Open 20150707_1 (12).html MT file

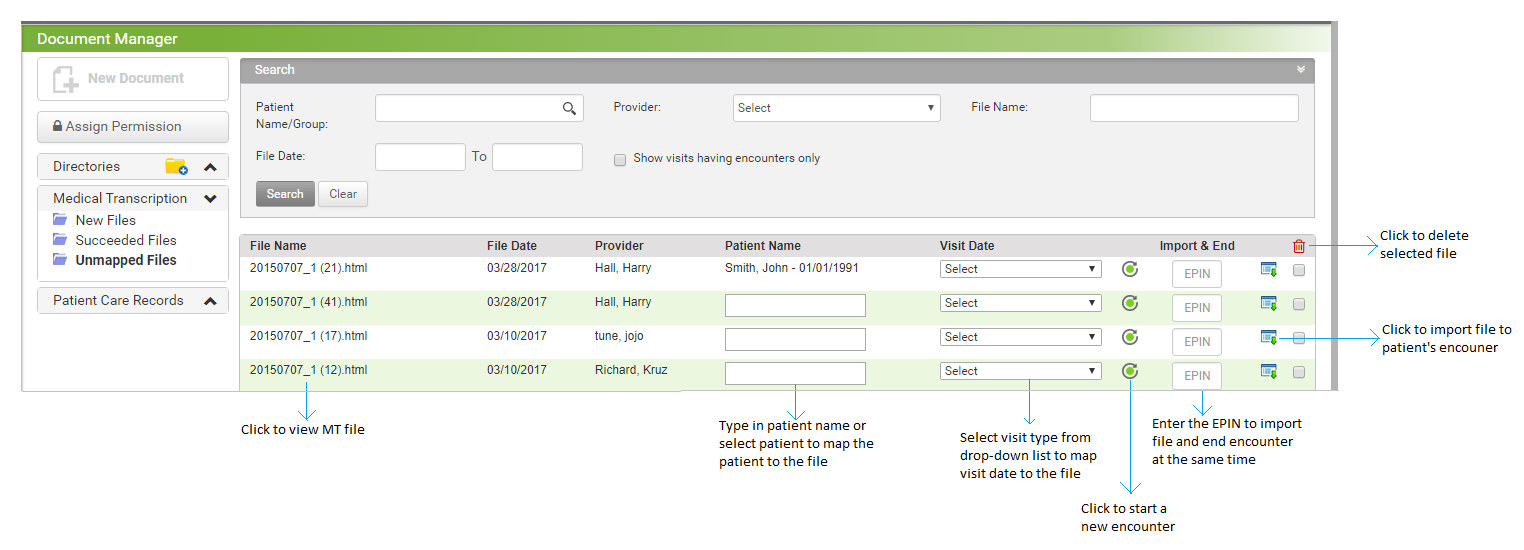click(309, 370)
